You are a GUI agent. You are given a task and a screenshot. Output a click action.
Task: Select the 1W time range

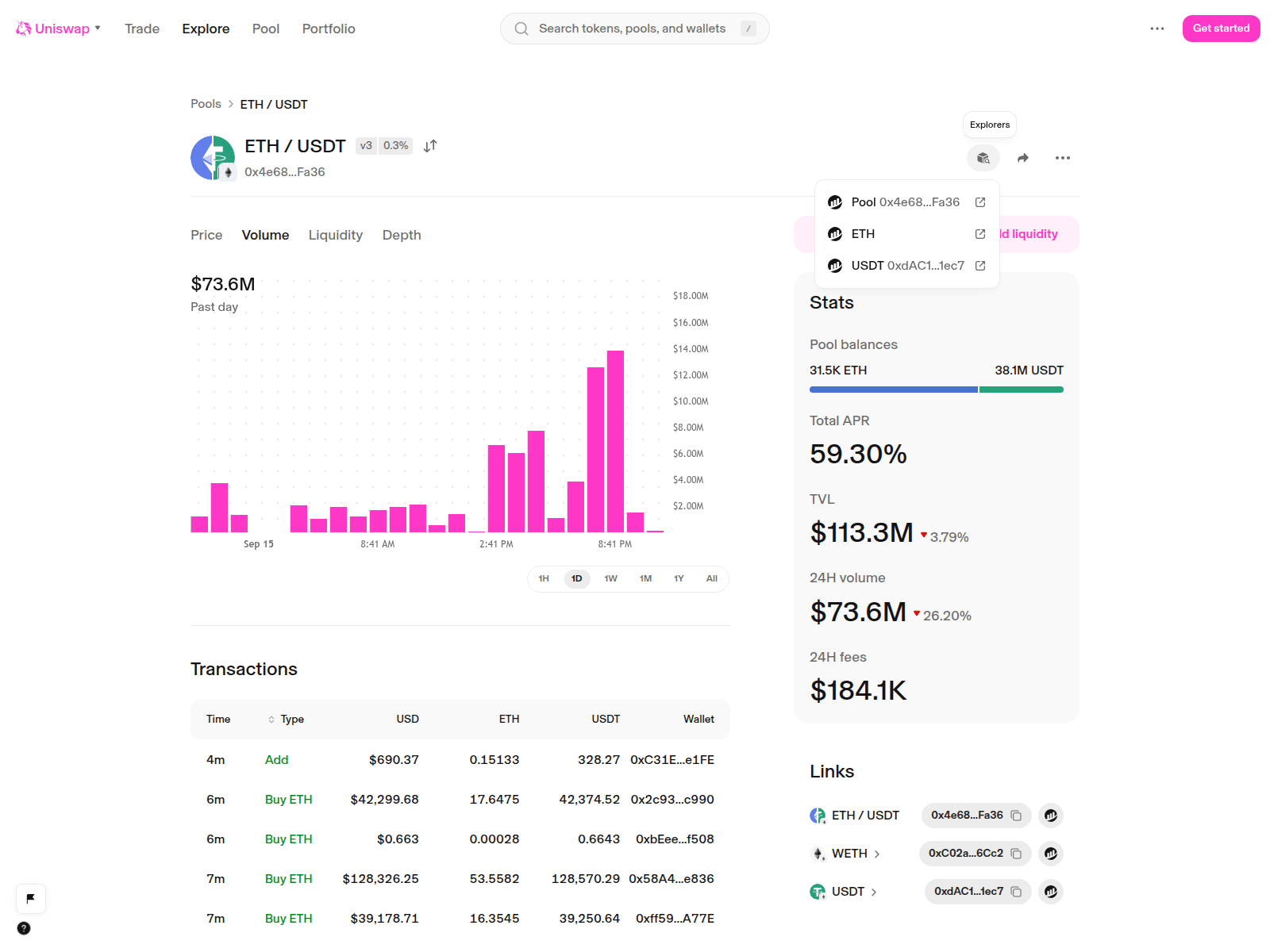pyautogui.click(x=610, y=578)
